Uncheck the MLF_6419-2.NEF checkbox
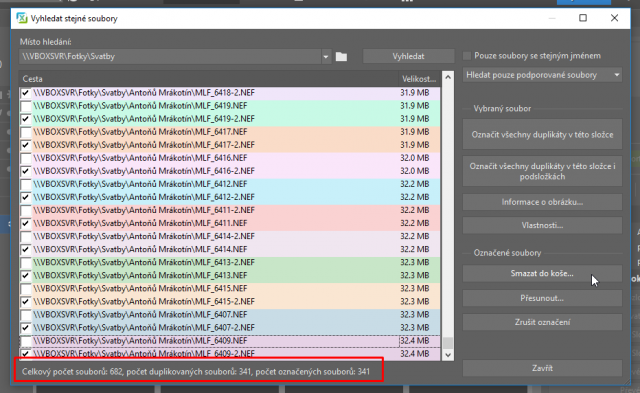 26,119
